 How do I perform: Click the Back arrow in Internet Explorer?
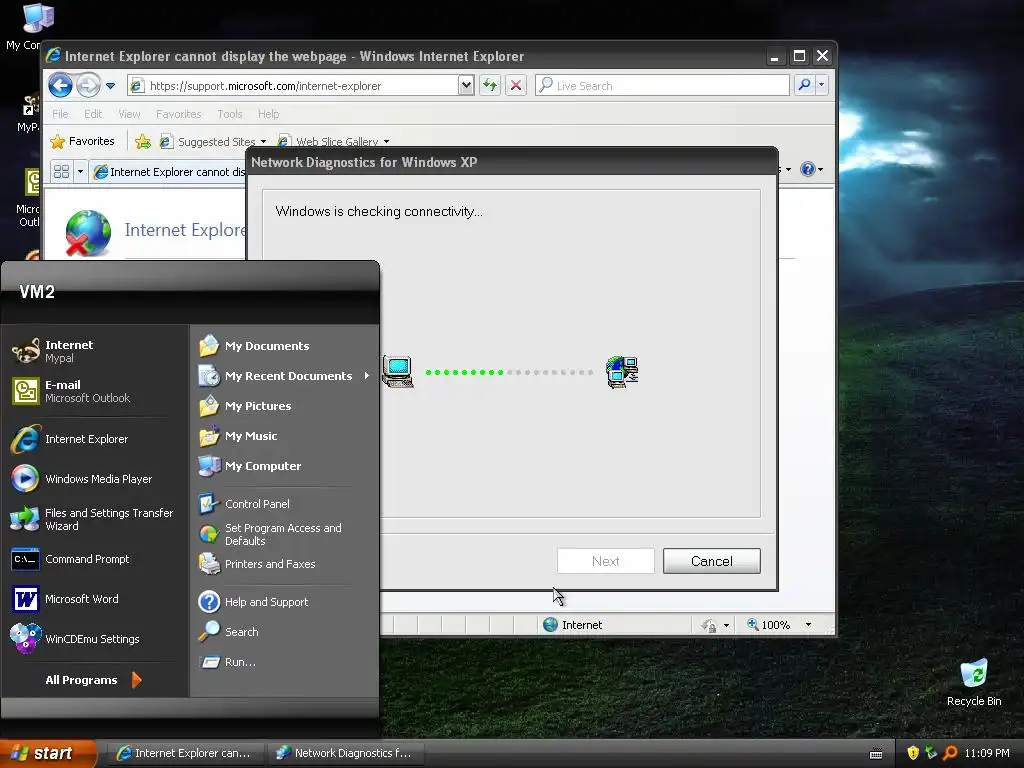(x=60, y=85)
